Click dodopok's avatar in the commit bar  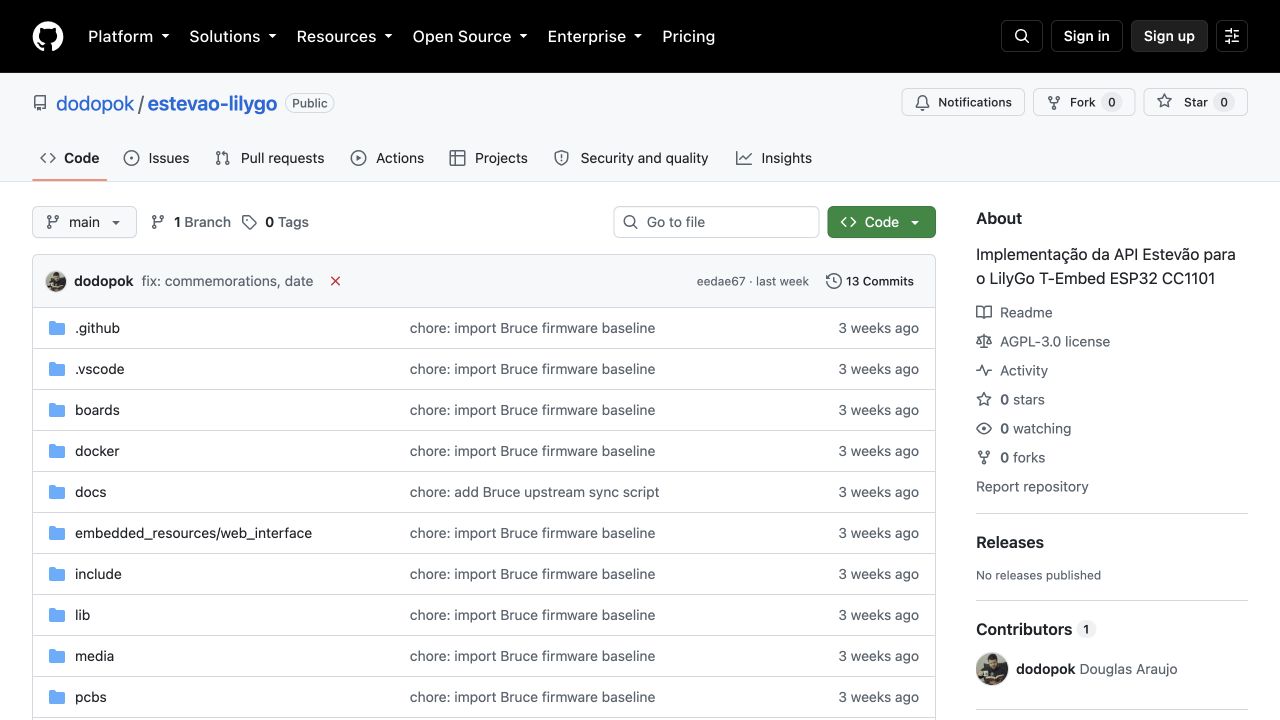(x=56, y=281)
